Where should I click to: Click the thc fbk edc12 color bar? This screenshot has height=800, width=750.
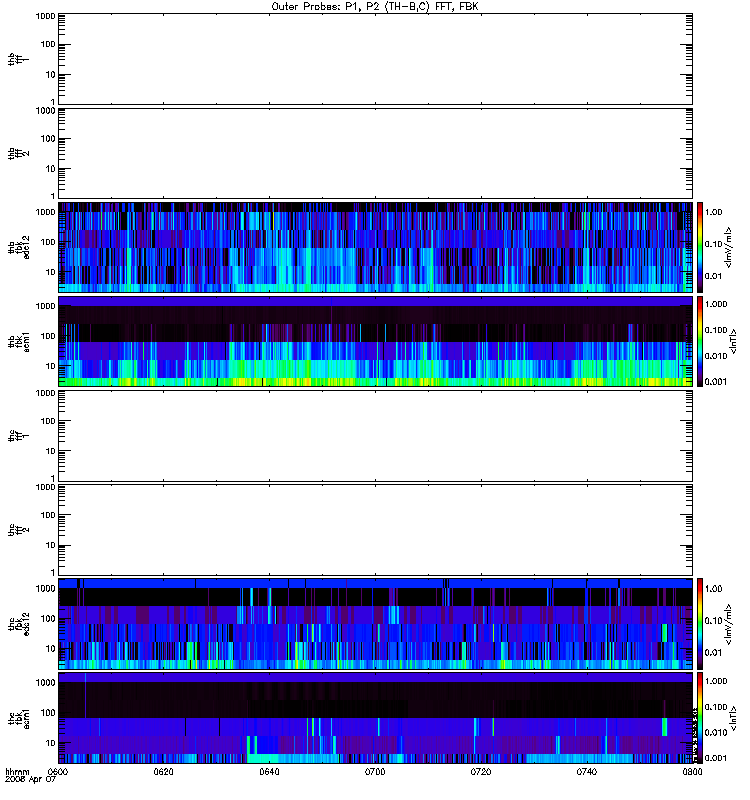pos(700,624)
